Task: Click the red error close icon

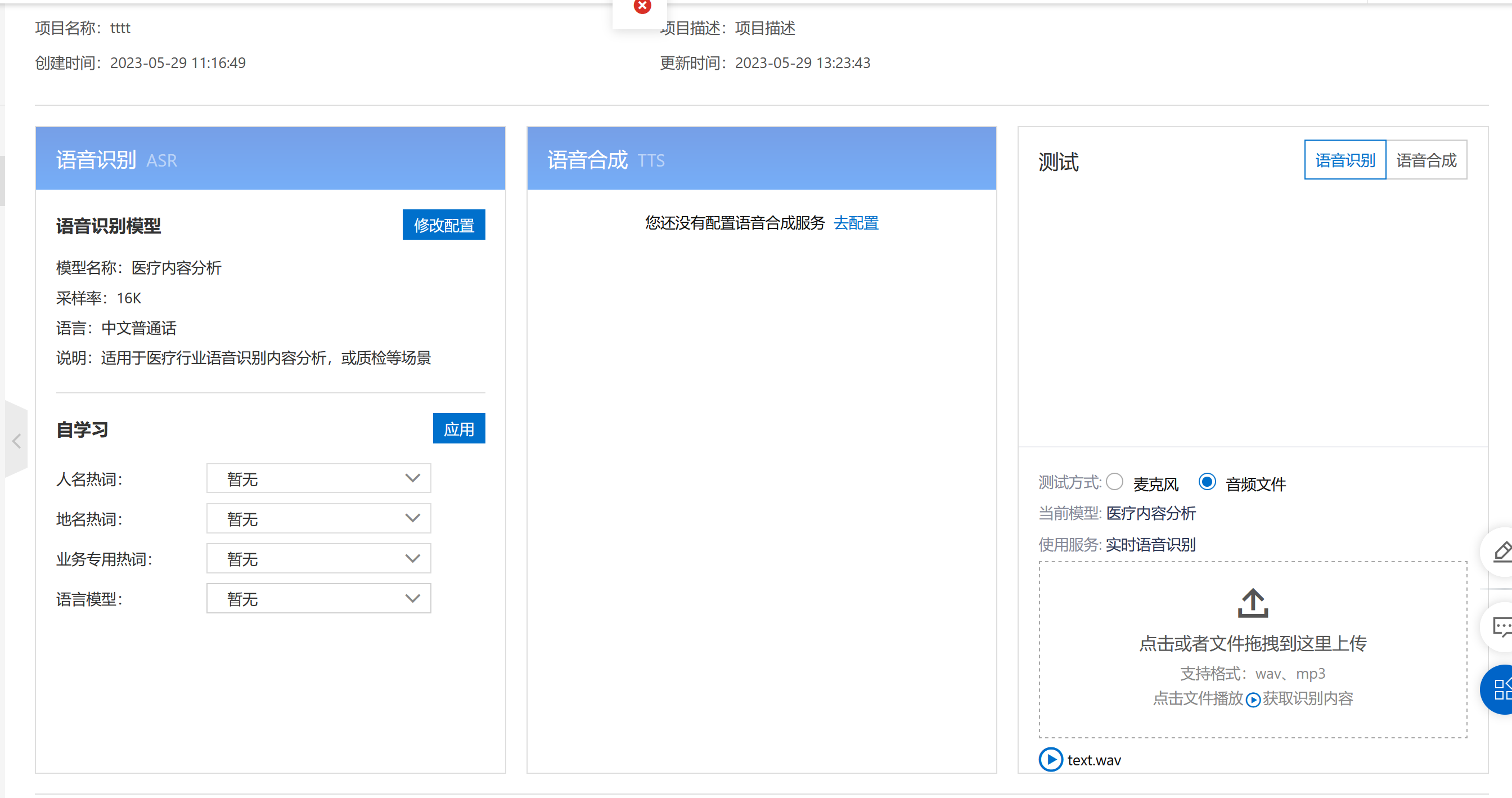Action: pyautogui.click(x=642, y=6)
